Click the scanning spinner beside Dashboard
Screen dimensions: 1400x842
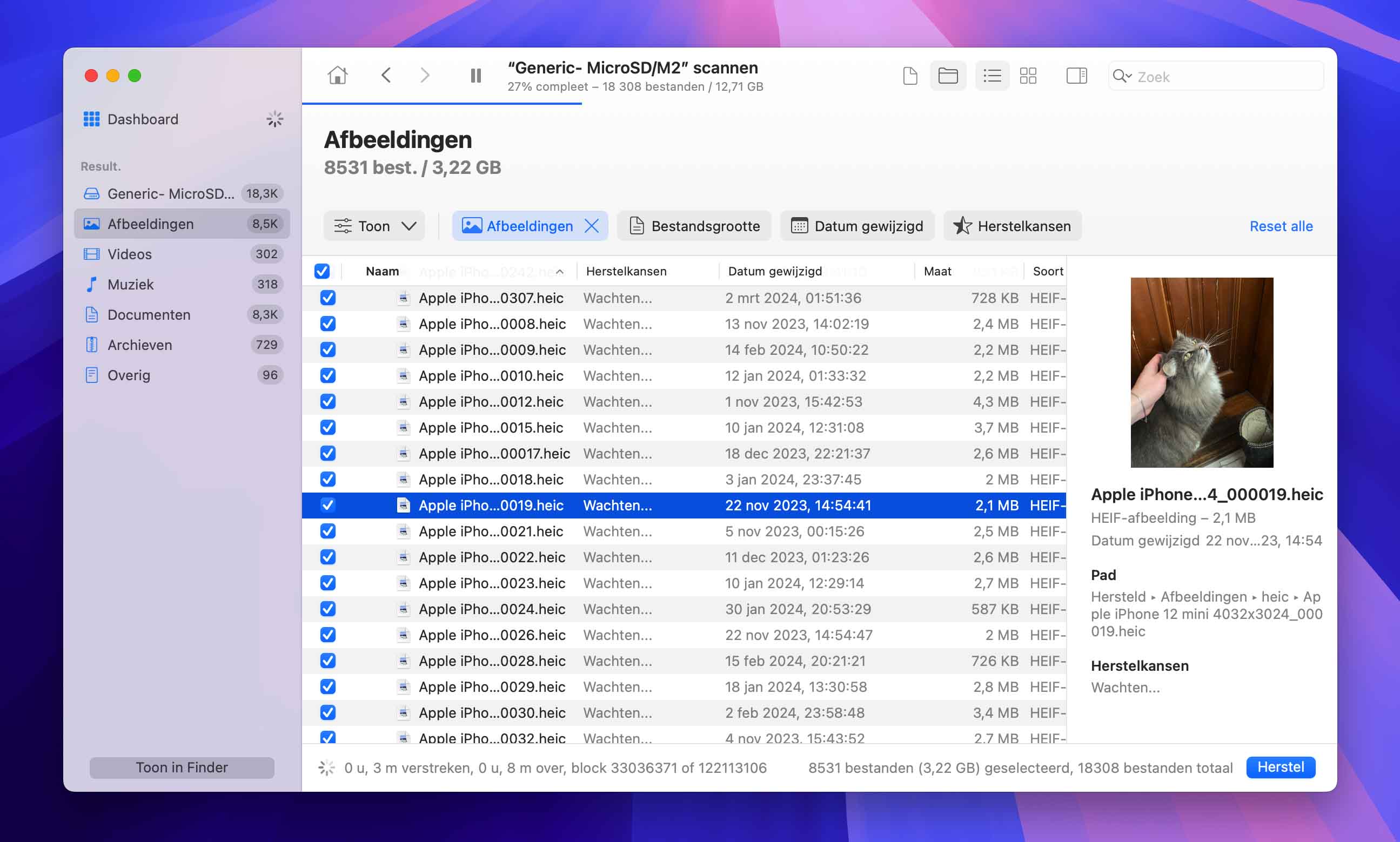[274, 119]
